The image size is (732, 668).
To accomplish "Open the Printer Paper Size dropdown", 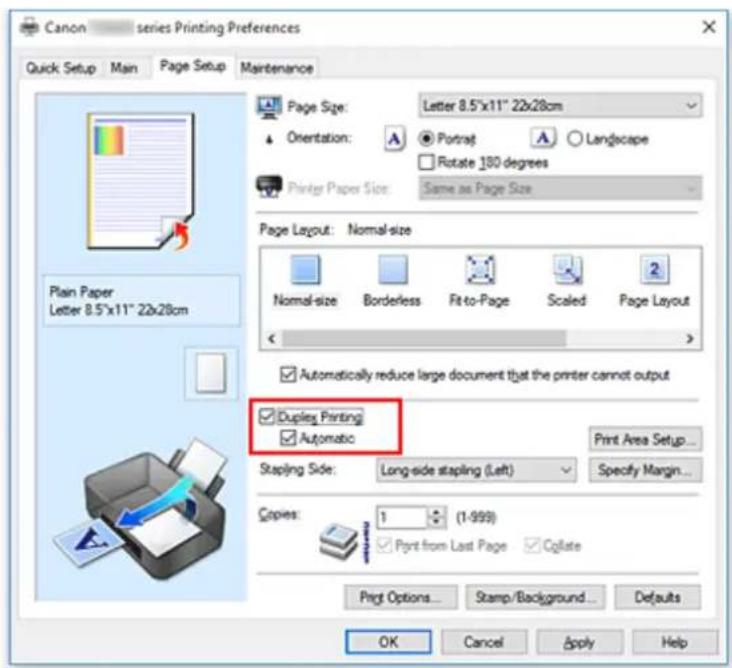I will (560, 189).
